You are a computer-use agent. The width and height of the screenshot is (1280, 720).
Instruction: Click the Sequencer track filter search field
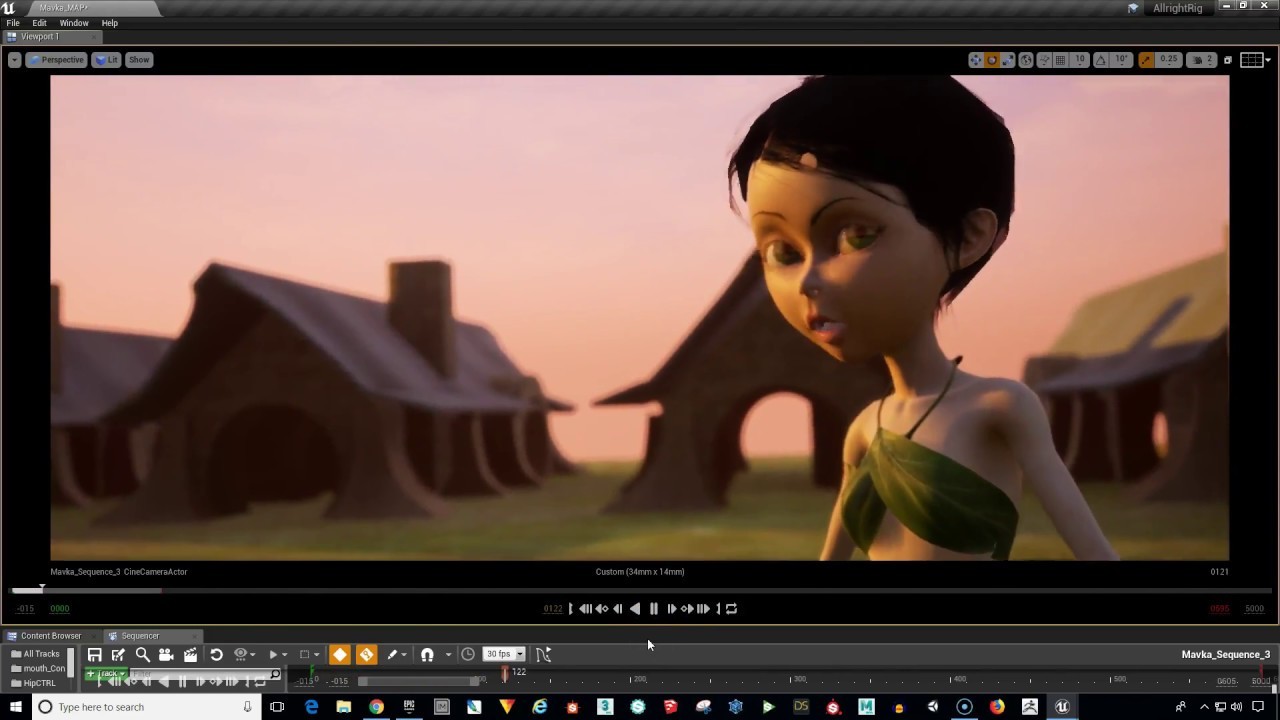pyautogui.click(x=205, y=675)
